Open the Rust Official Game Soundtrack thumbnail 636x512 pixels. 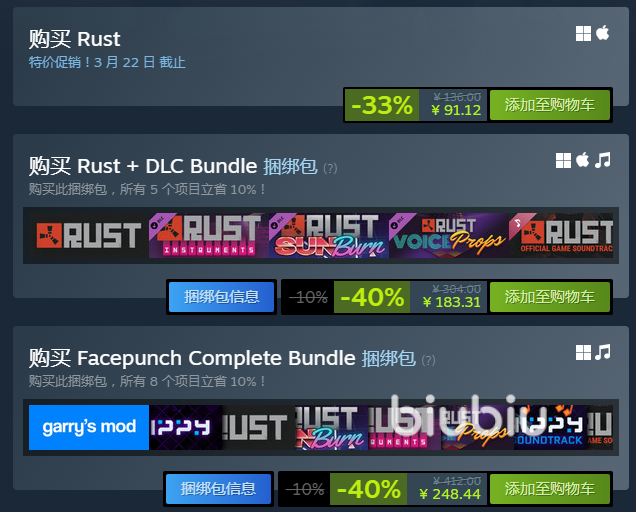[561, 236]
